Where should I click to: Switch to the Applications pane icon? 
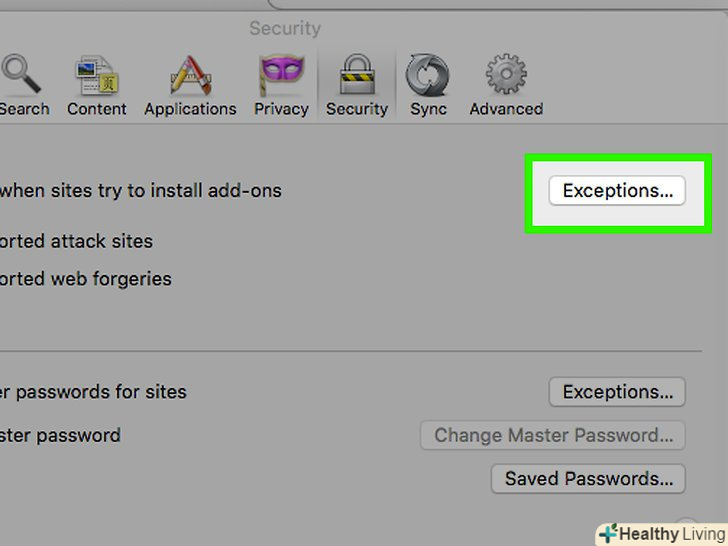[x=190, y=76]
